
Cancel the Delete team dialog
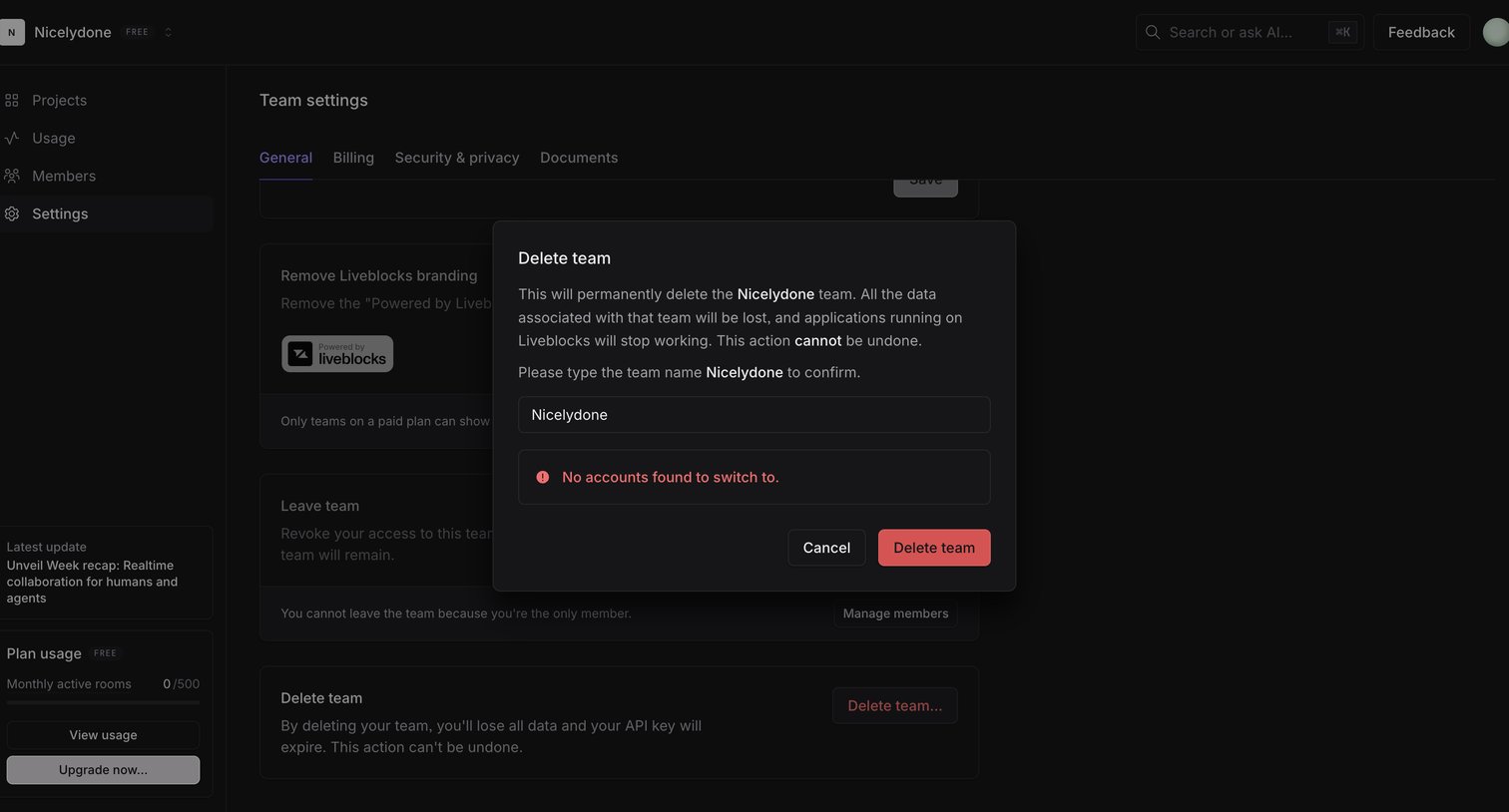coord(826,548)
